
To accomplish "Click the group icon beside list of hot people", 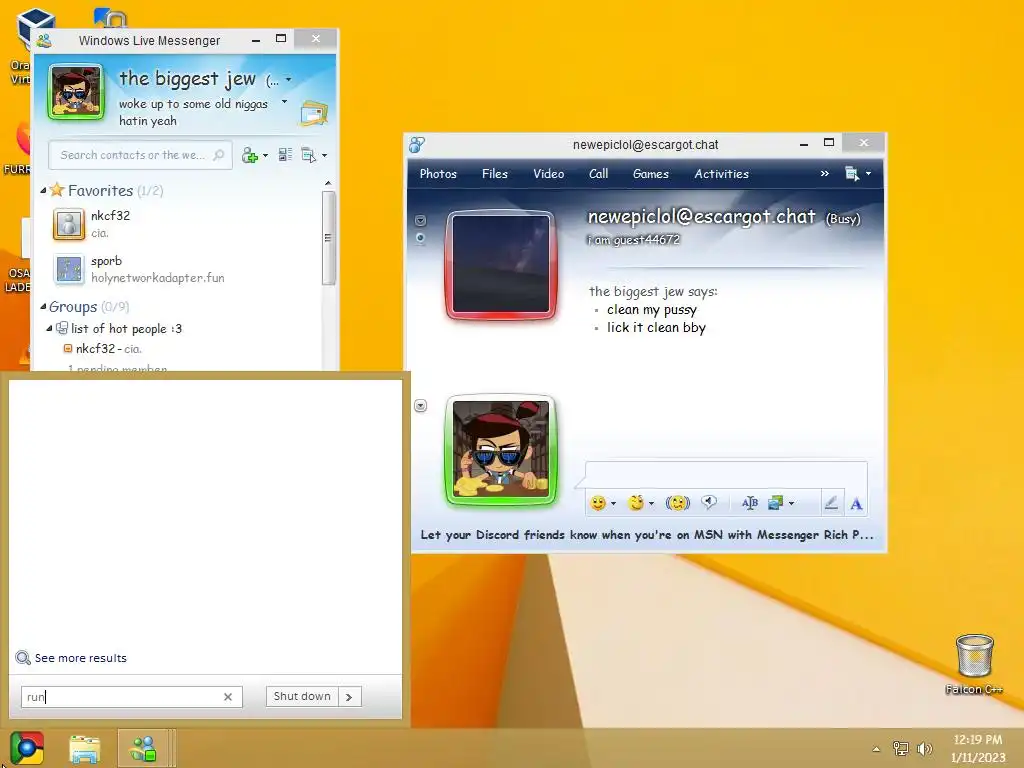I will [62, 328].
